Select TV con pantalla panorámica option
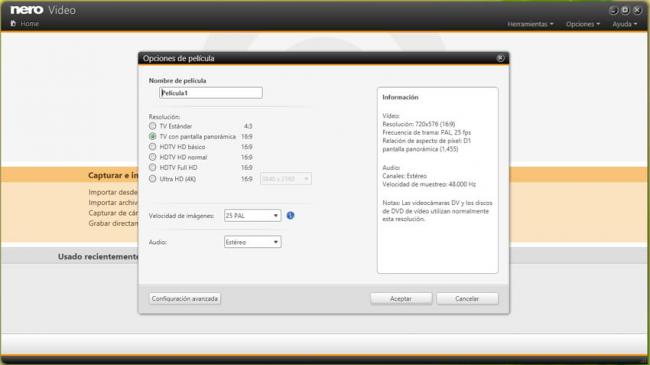The width and height of the screenshot is (650, 365). click(x=153, y=136)
